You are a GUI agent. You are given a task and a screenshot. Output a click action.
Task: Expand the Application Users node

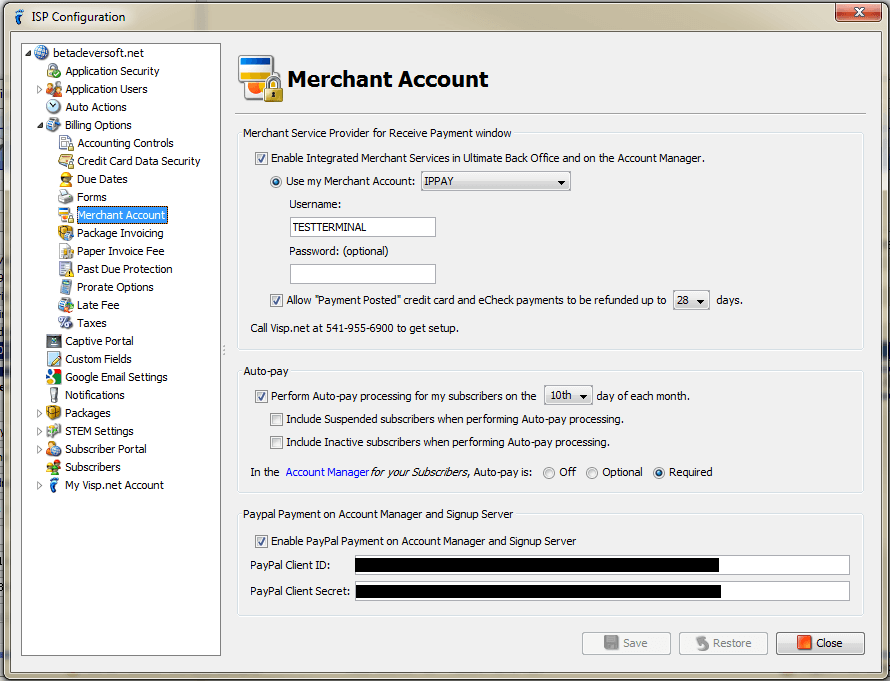(x=39, y=89)
